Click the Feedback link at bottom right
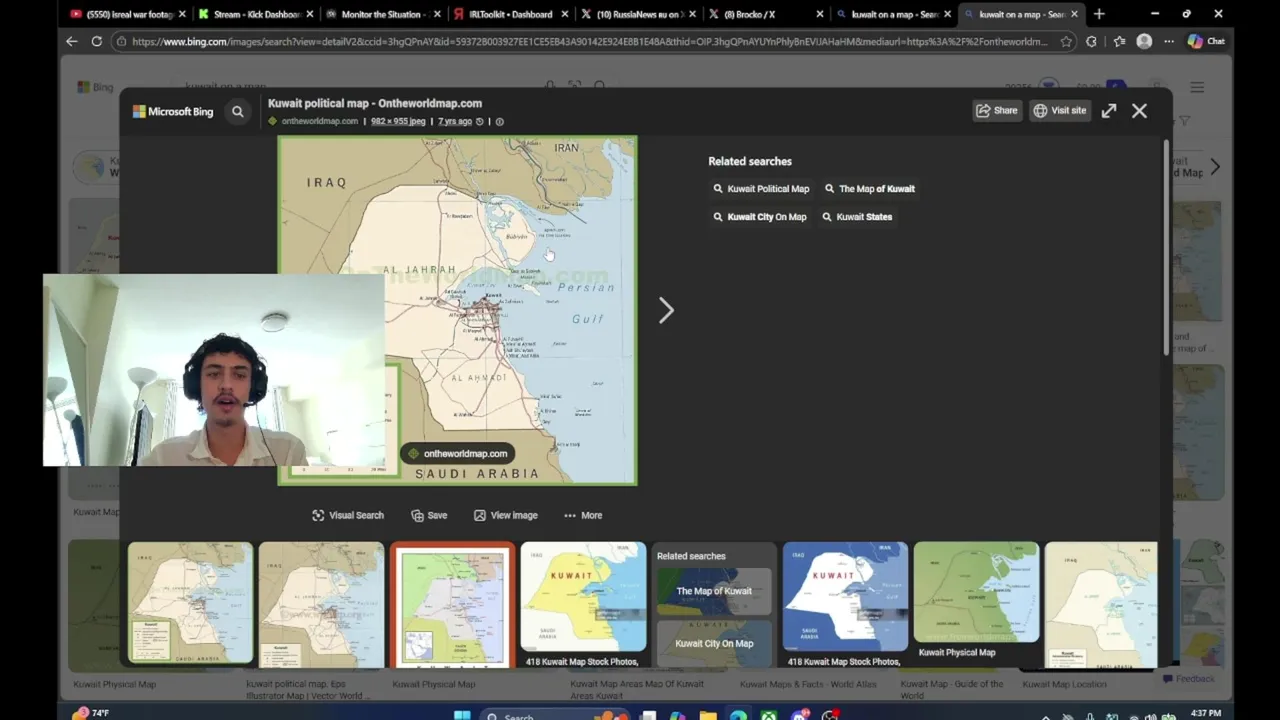The width and height of the screenshot is (1280, 720). tap(1188, 679)
